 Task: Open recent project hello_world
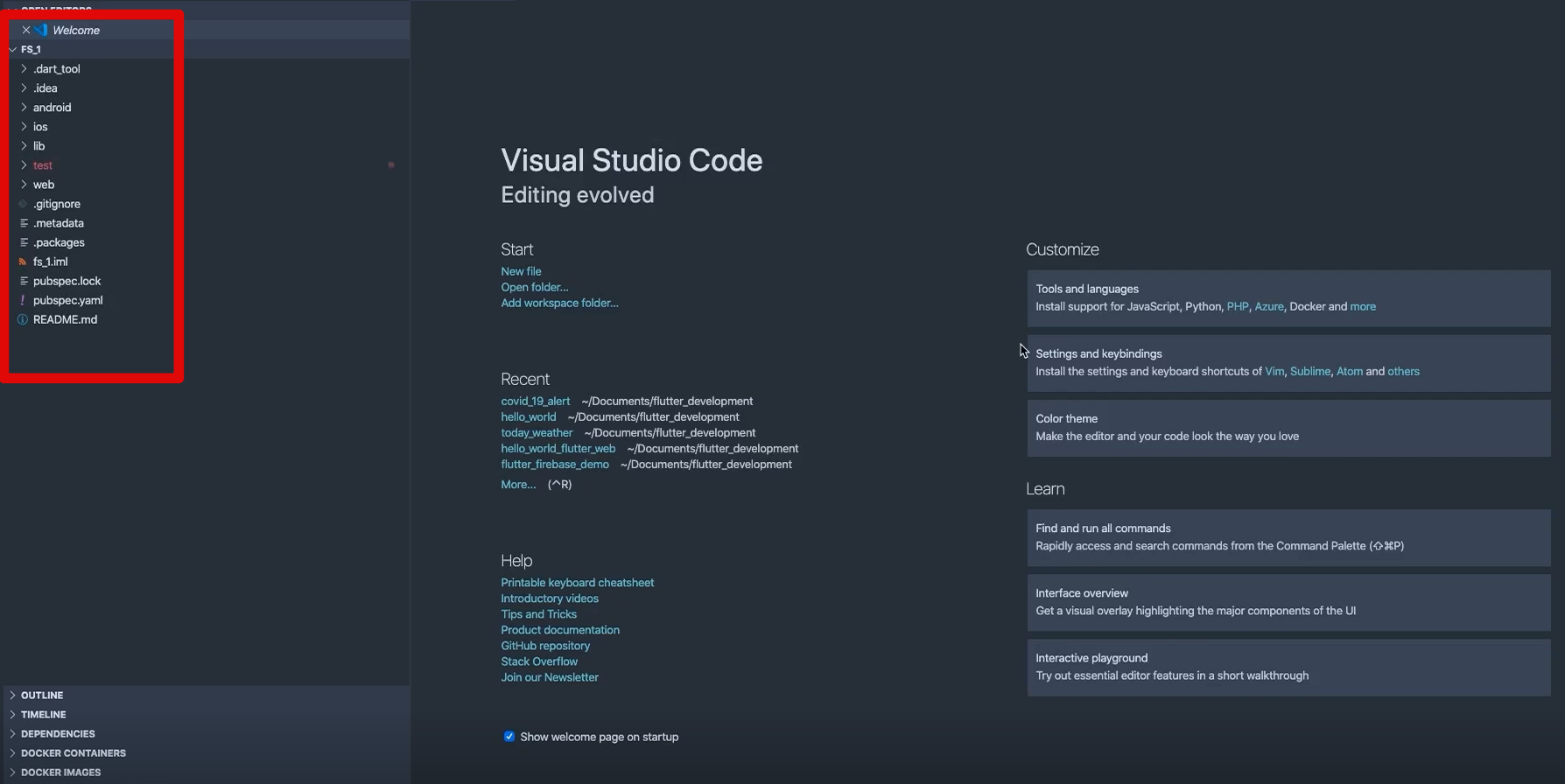(528, 416)
